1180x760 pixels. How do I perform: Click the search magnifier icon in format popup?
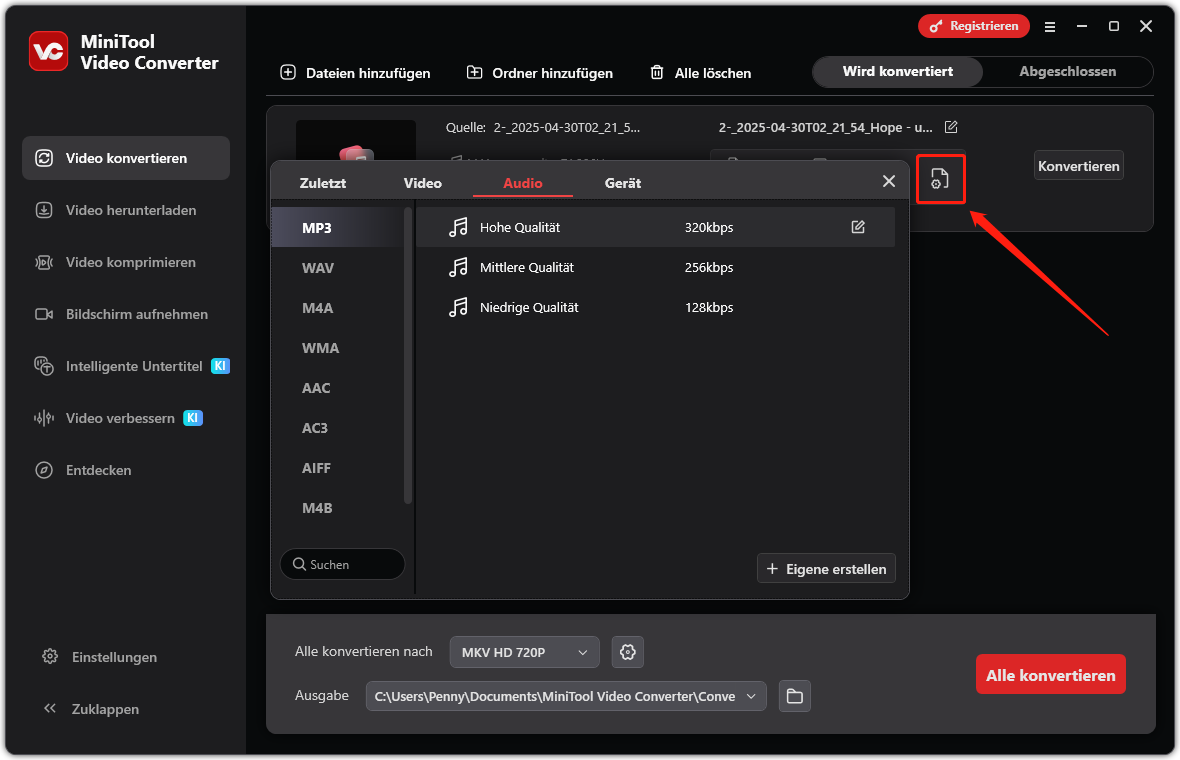click(299, 564)
